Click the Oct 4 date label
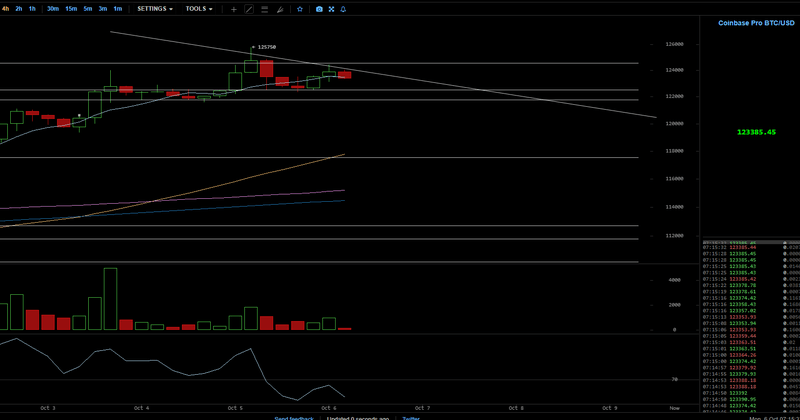This screenshot has width=800, height=420. click(x=141, y=408)
